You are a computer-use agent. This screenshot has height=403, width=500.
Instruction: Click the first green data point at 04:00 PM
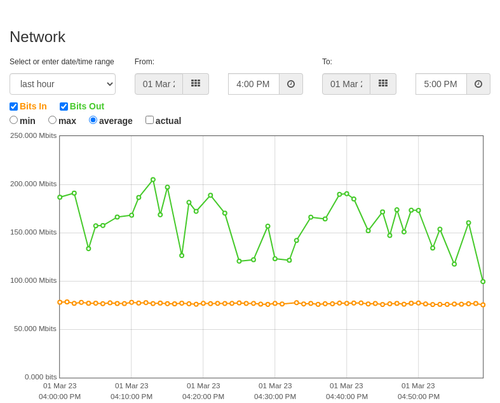pos(60,197)
